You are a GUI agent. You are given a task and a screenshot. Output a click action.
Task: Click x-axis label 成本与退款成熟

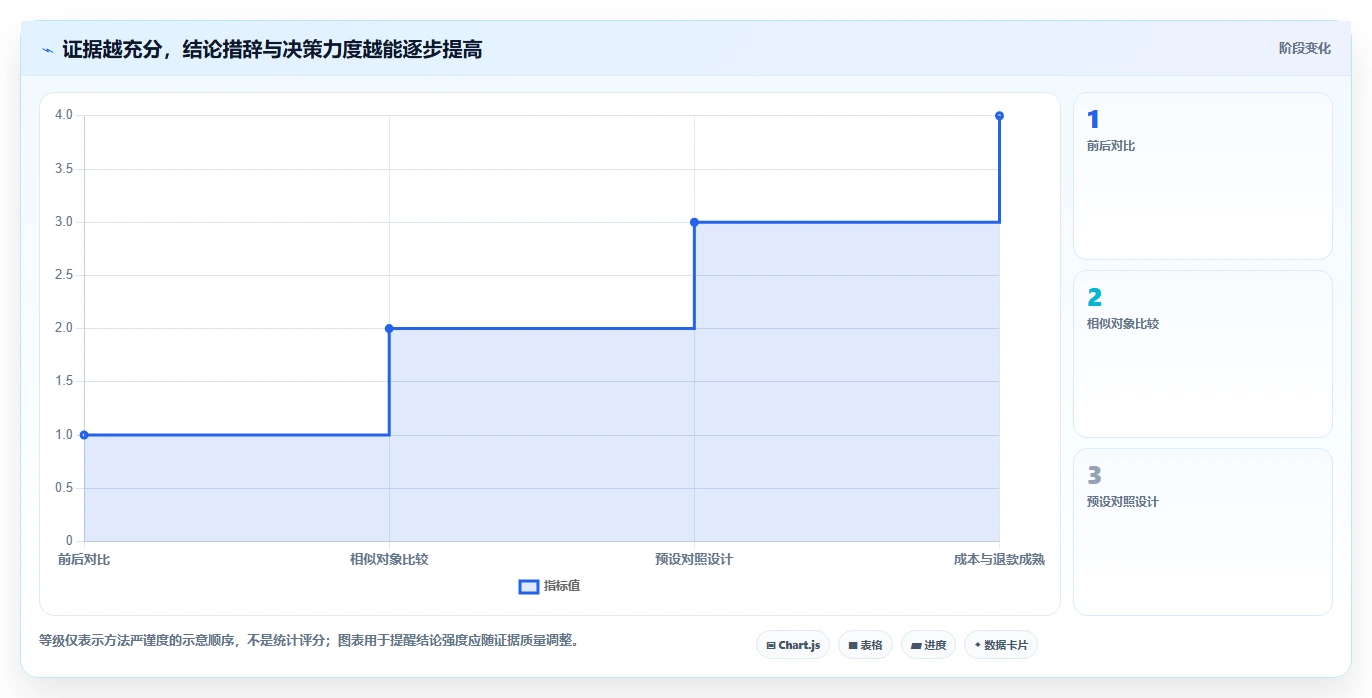click(999, 559)
